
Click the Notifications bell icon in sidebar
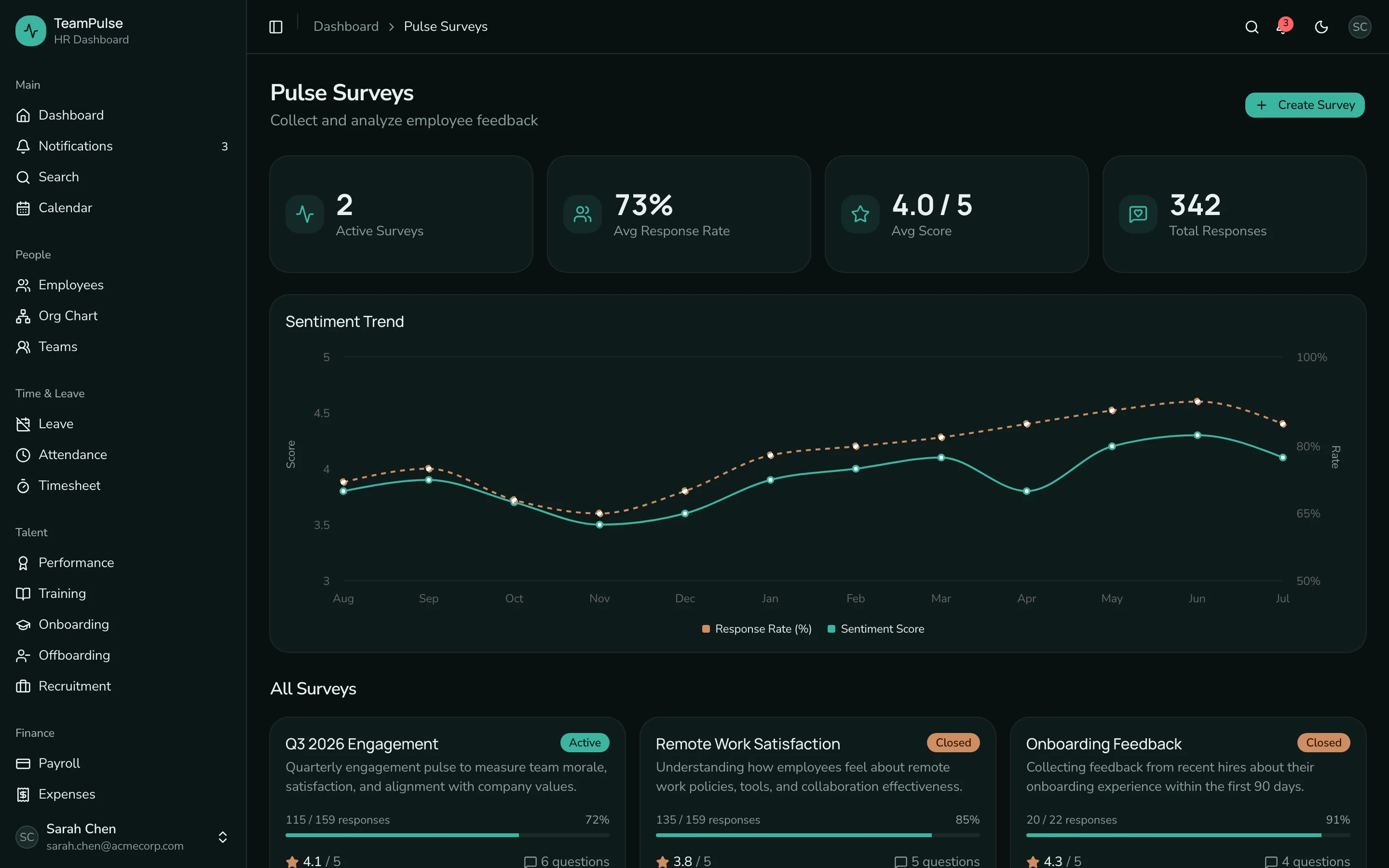click(23, 147)
